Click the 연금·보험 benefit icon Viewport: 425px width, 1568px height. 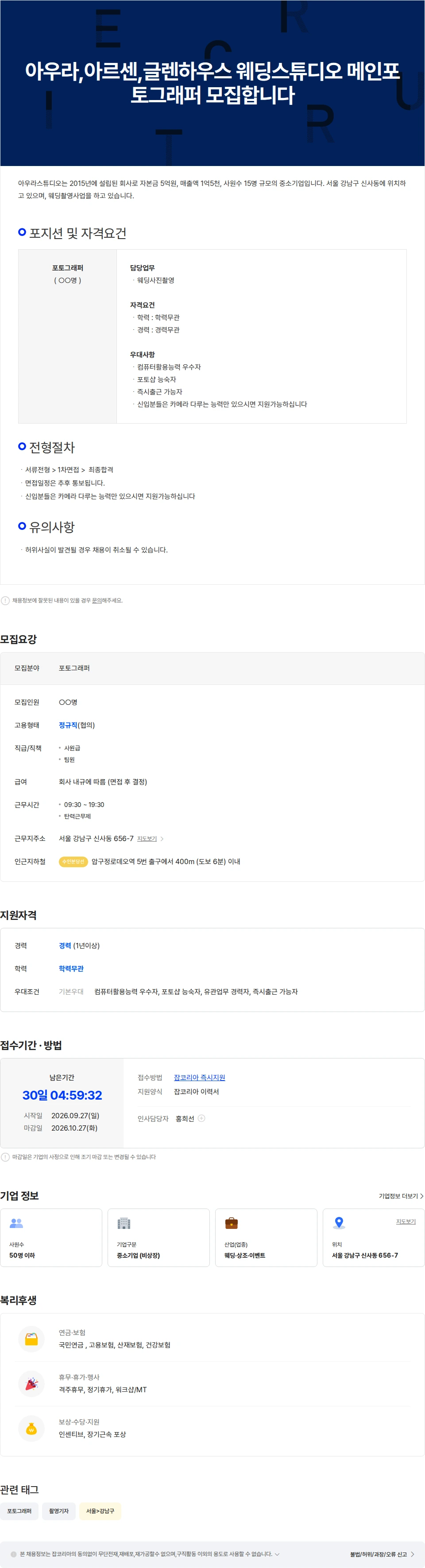(32, 1339)
